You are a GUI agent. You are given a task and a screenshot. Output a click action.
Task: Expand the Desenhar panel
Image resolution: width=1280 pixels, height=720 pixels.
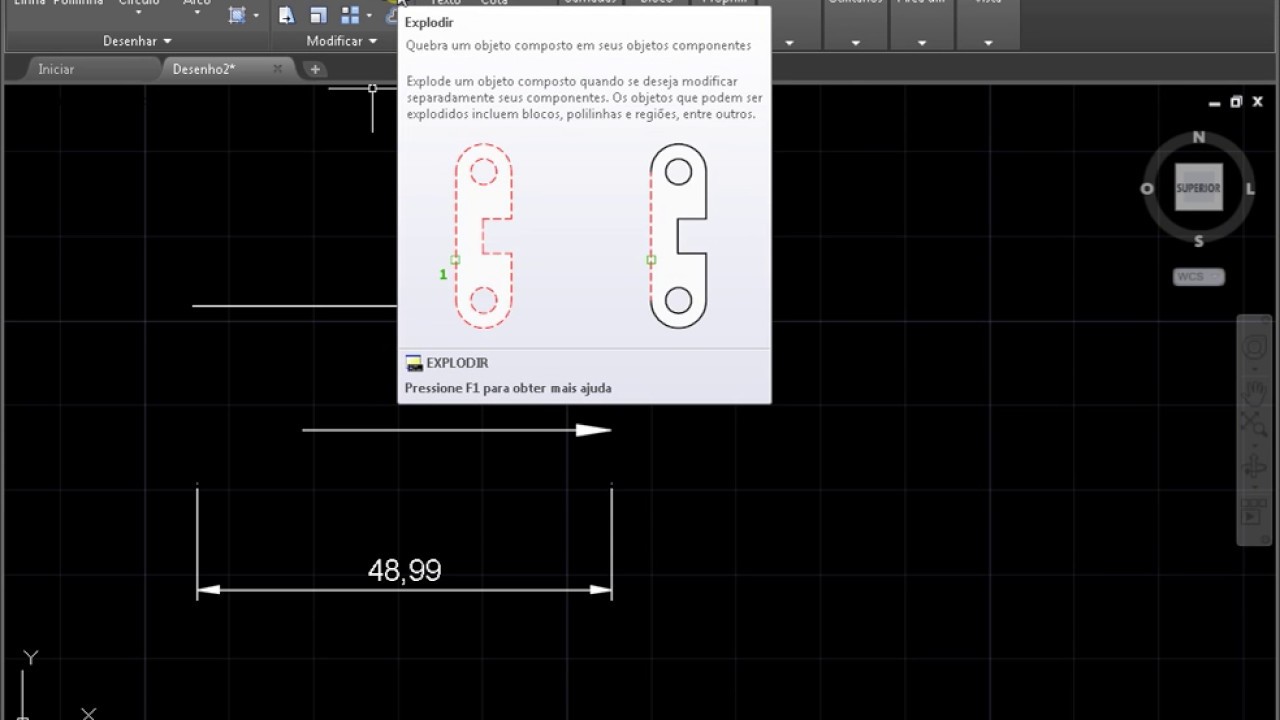[x=137, y=41]
